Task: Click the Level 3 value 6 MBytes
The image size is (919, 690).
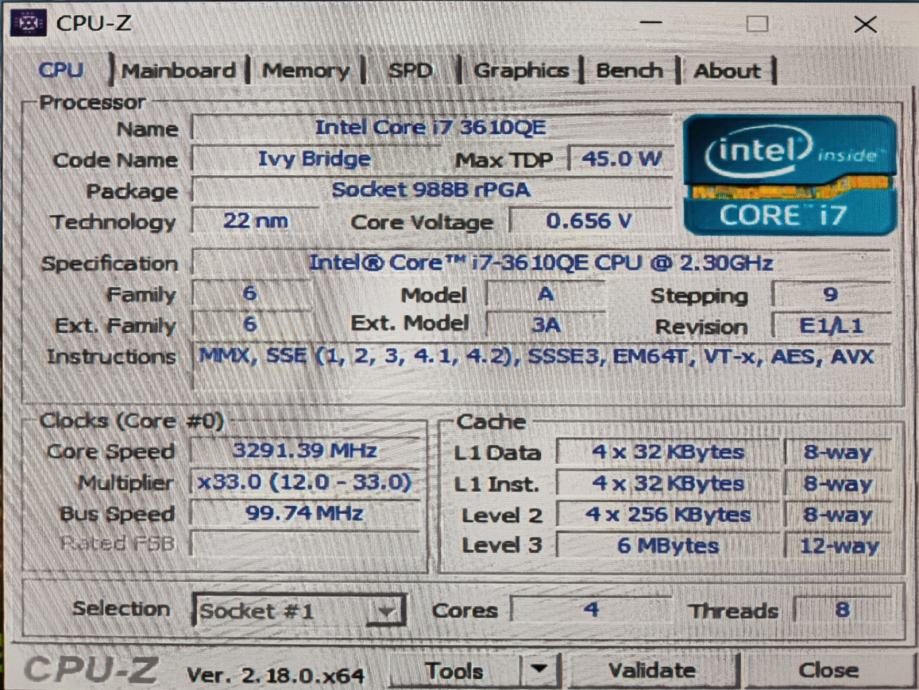Action: click(x=668, y=546)
